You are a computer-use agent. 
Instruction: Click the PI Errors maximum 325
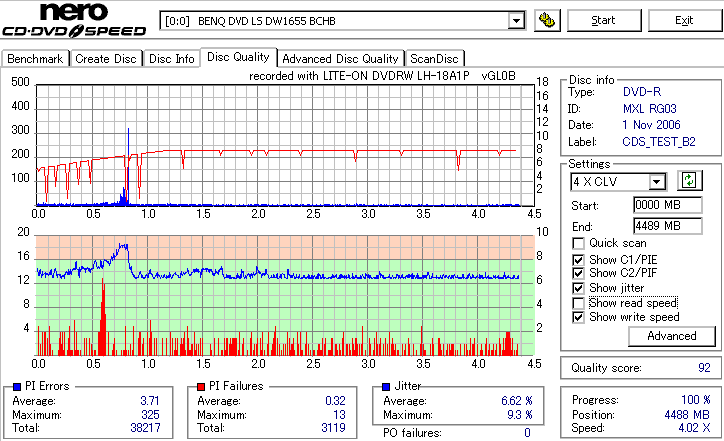tap(151, 415)
